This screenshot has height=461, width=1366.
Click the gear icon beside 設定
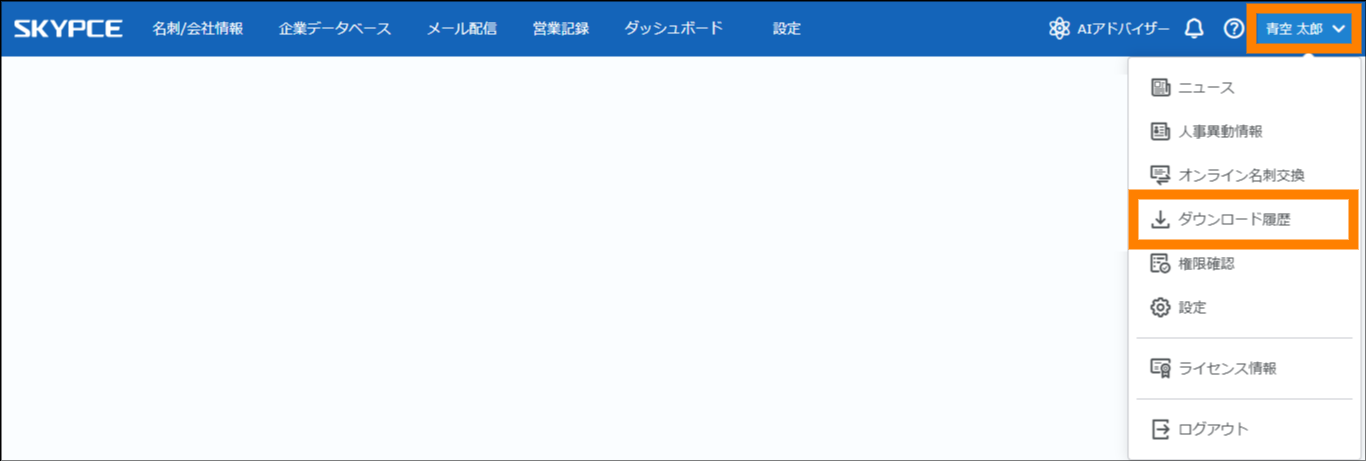(1160, 308)
